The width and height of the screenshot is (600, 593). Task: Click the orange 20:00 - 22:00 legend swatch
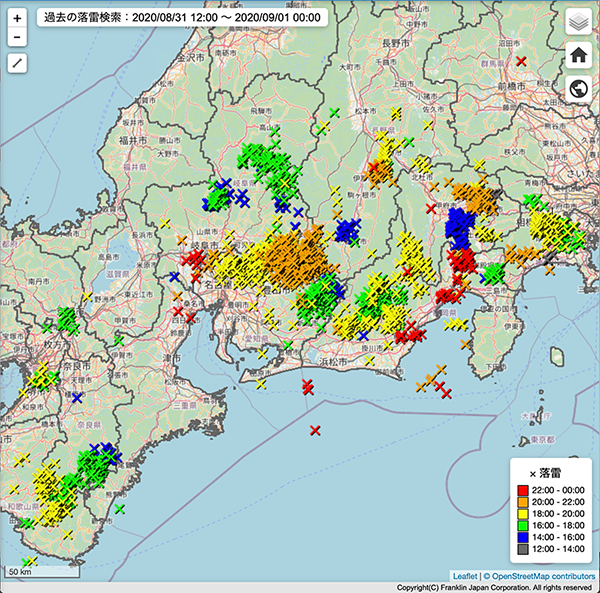click(522, 502)
